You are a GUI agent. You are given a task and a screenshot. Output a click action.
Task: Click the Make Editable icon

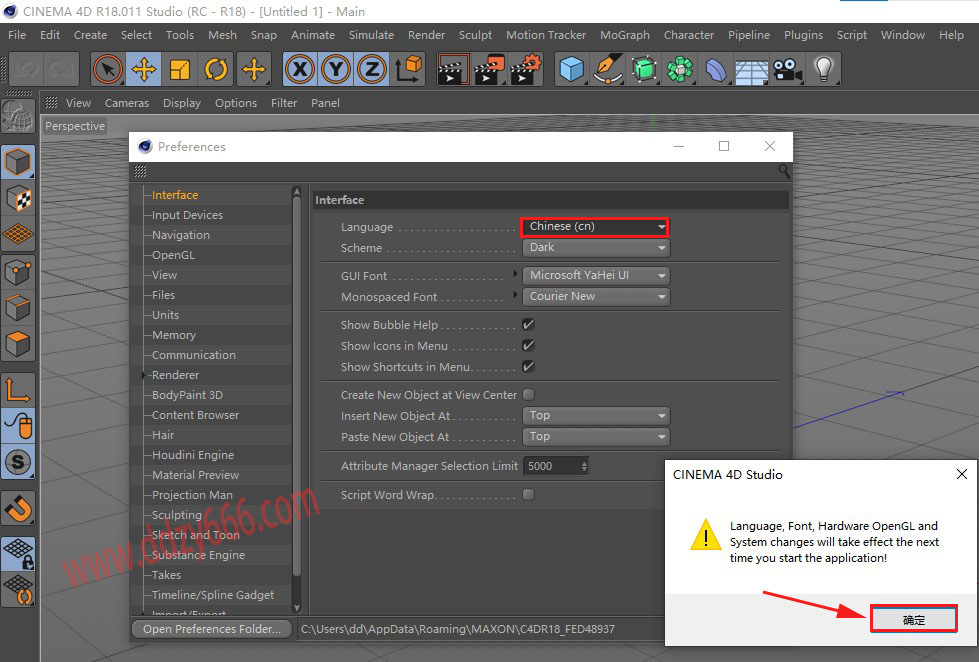(17, 116)
